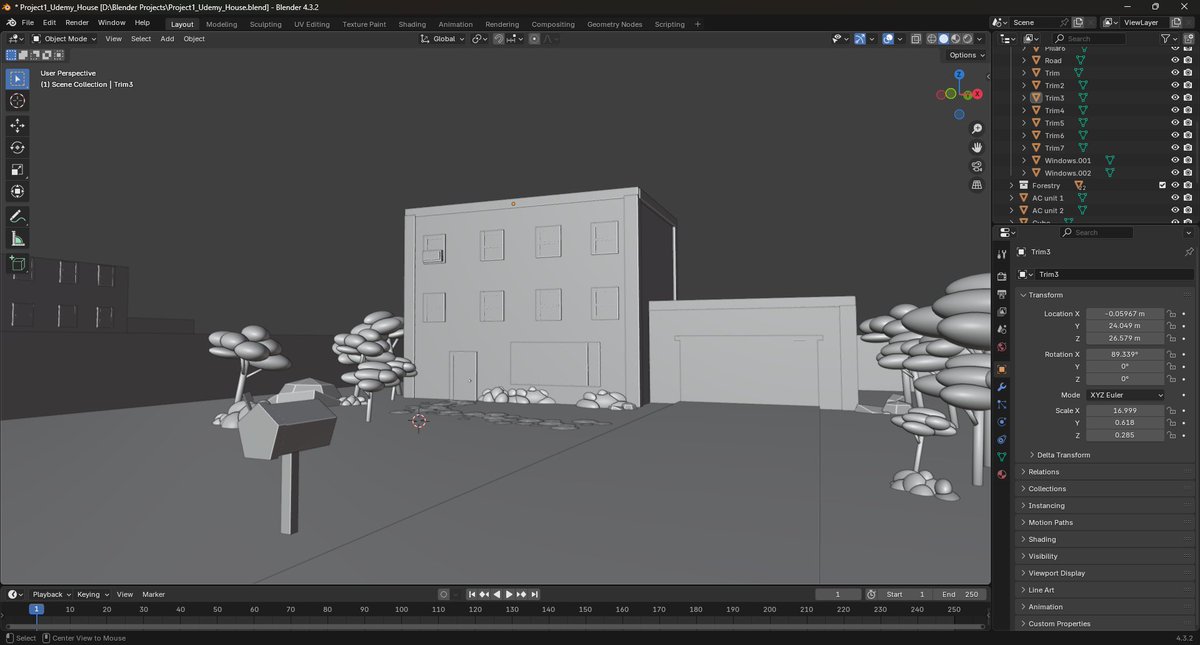The width and height of the screenshot is (1200, 645).
Task: Open the World properties tab
Action: [1001, 347]
